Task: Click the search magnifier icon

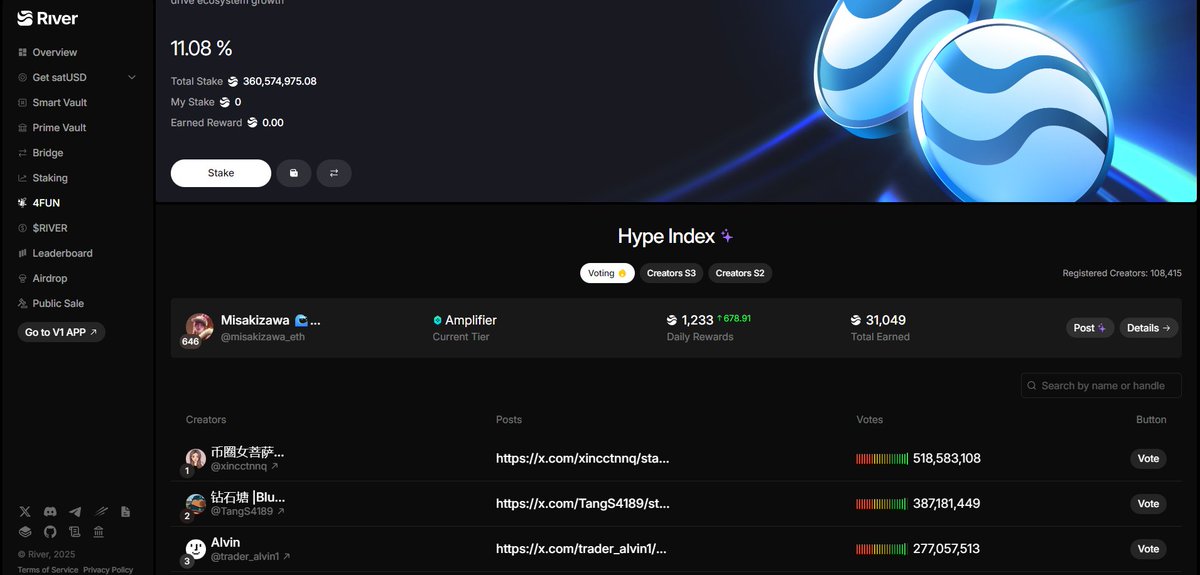Action: pos(1032,386)
